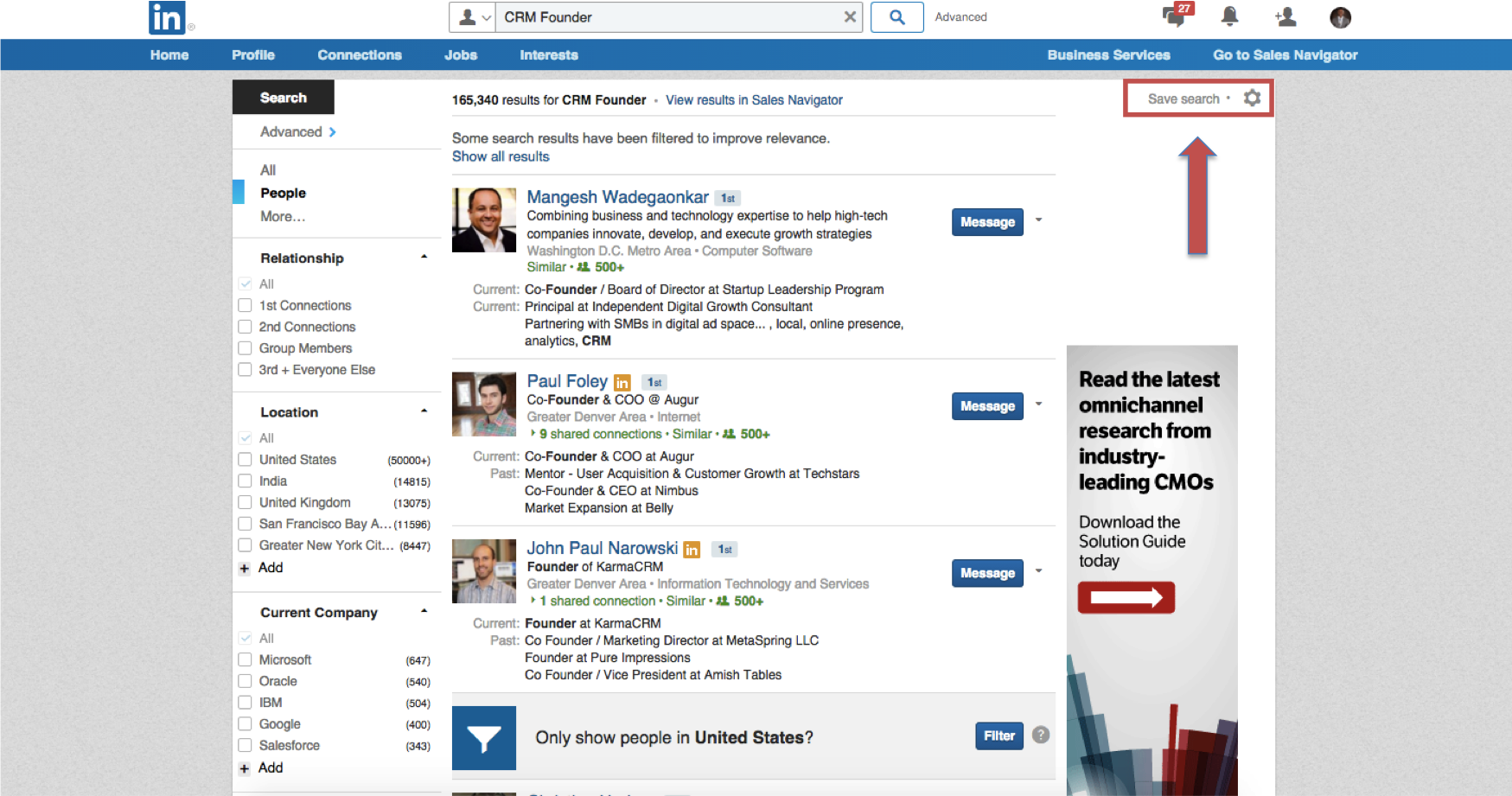
Task: Expand options arrow beside Paul Foley's Message
Action: point(1038,404)
